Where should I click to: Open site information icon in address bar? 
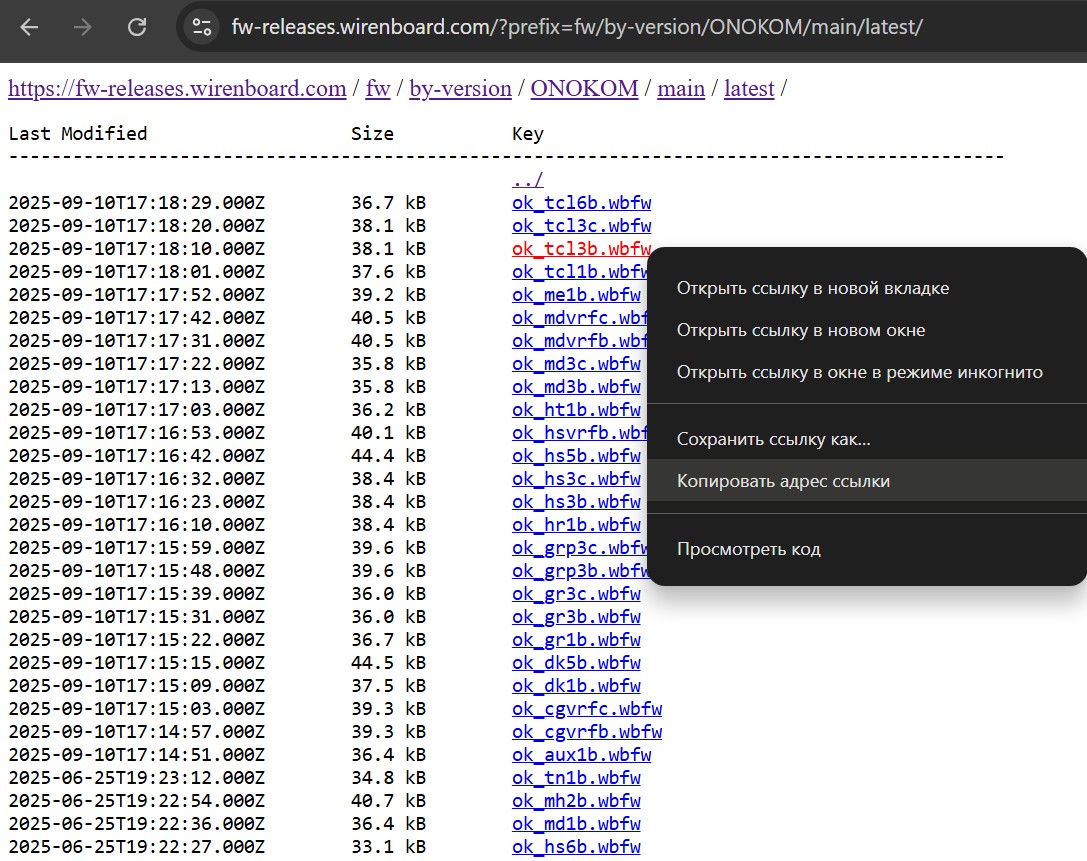(x=202, y=27)
